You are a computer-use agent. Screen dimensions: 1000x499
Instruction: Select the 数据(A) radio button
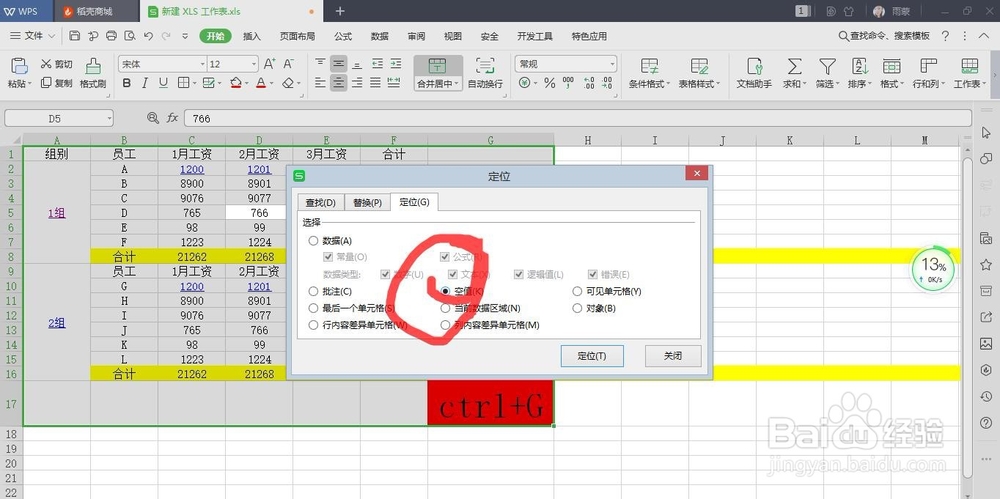(x=312, y=241)
